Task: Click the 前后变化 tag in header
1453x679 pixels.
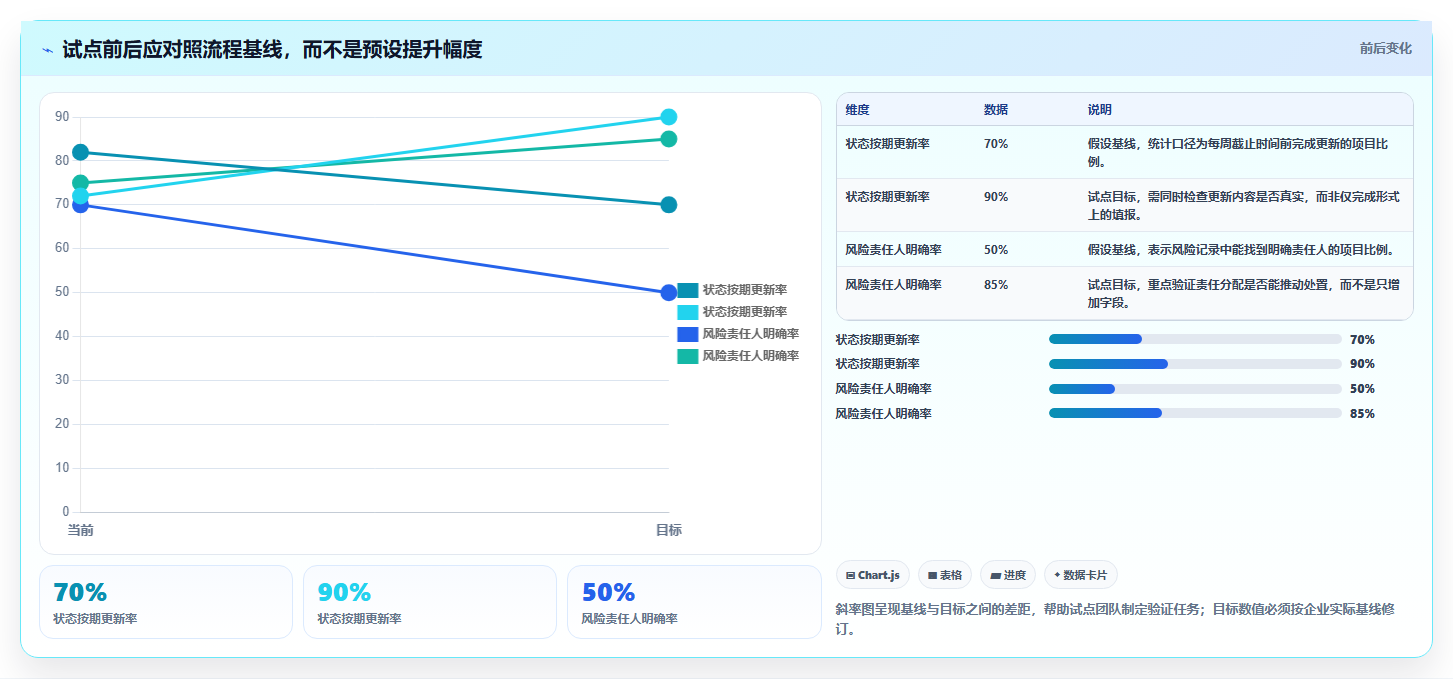Action: (1385, 48)
